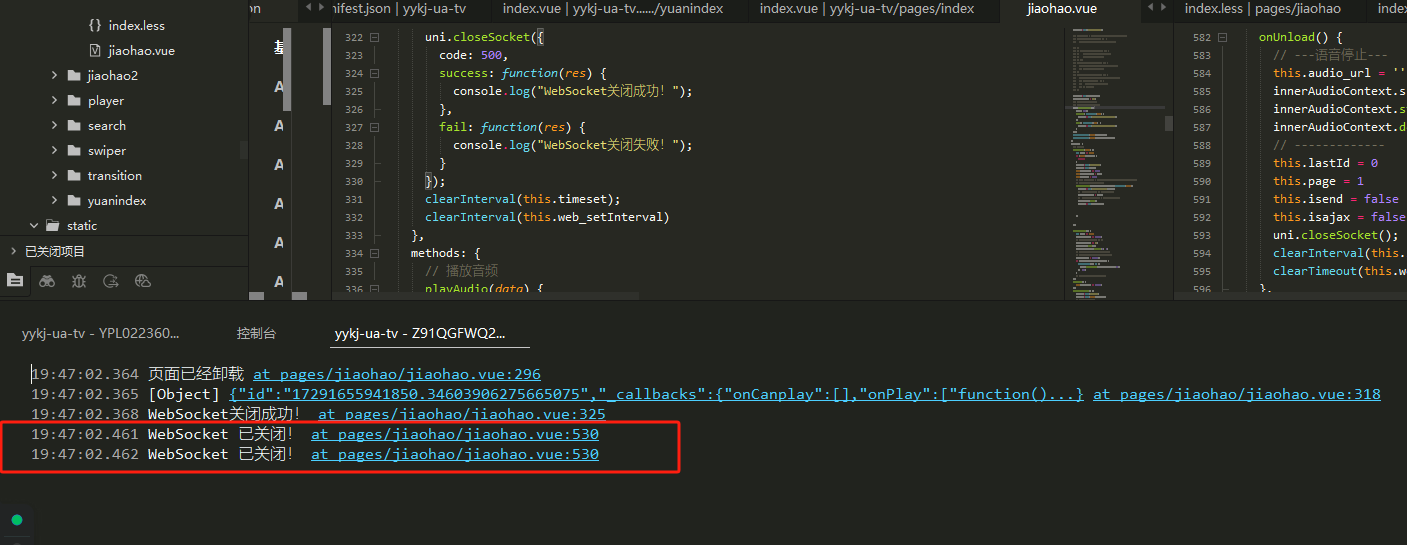
Task: Switch to the 控制台 console tab
Action: click(256, 333)
